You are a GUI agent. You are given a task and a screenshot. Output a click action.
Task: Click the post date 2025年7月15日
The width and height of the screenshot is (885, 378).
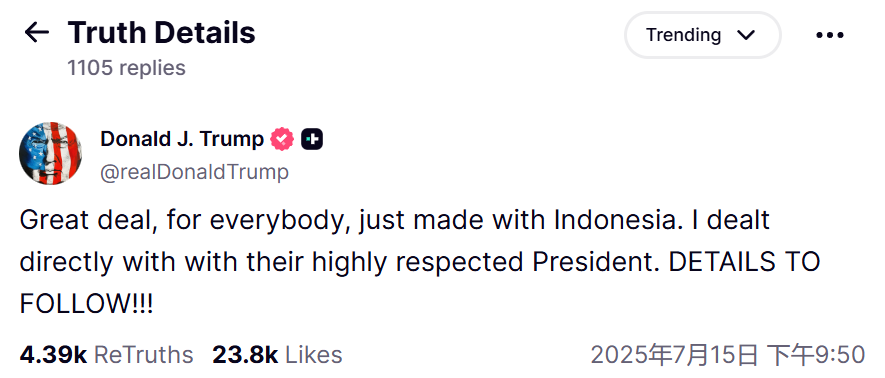pyautogui.click(x=674, y=355)
